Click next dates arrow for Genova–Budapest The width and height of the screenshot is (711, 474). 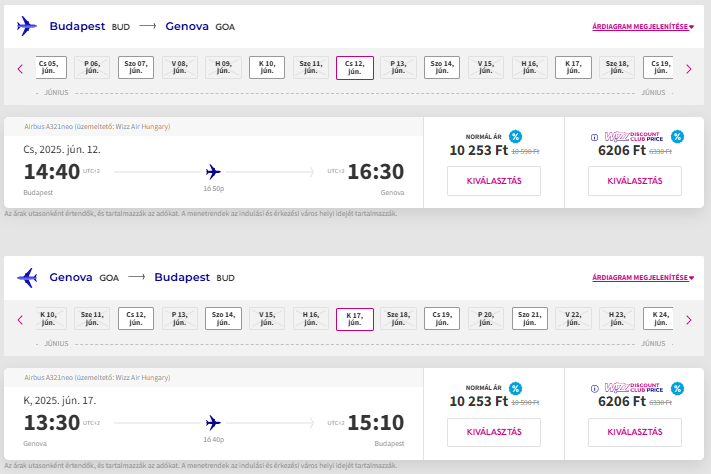click(689, 320)
